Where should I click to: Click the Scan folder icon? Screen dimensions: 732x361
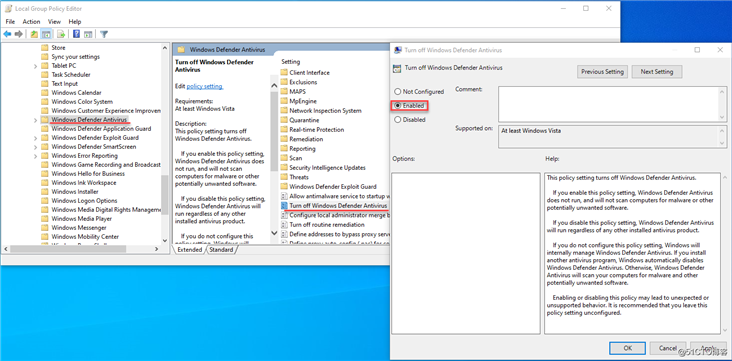[284, 158]
